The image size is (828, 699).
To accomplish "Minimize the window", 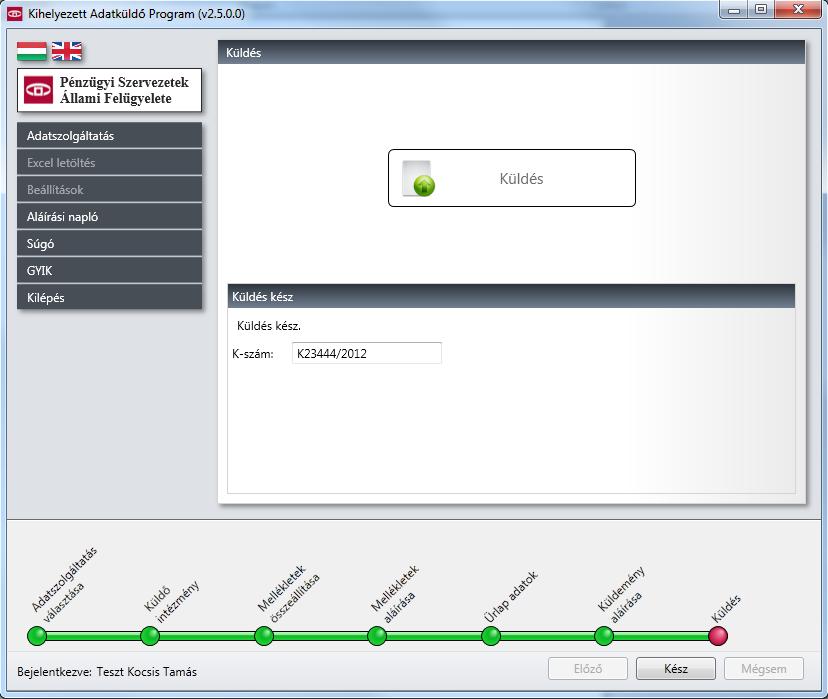I will pos(733,10).
